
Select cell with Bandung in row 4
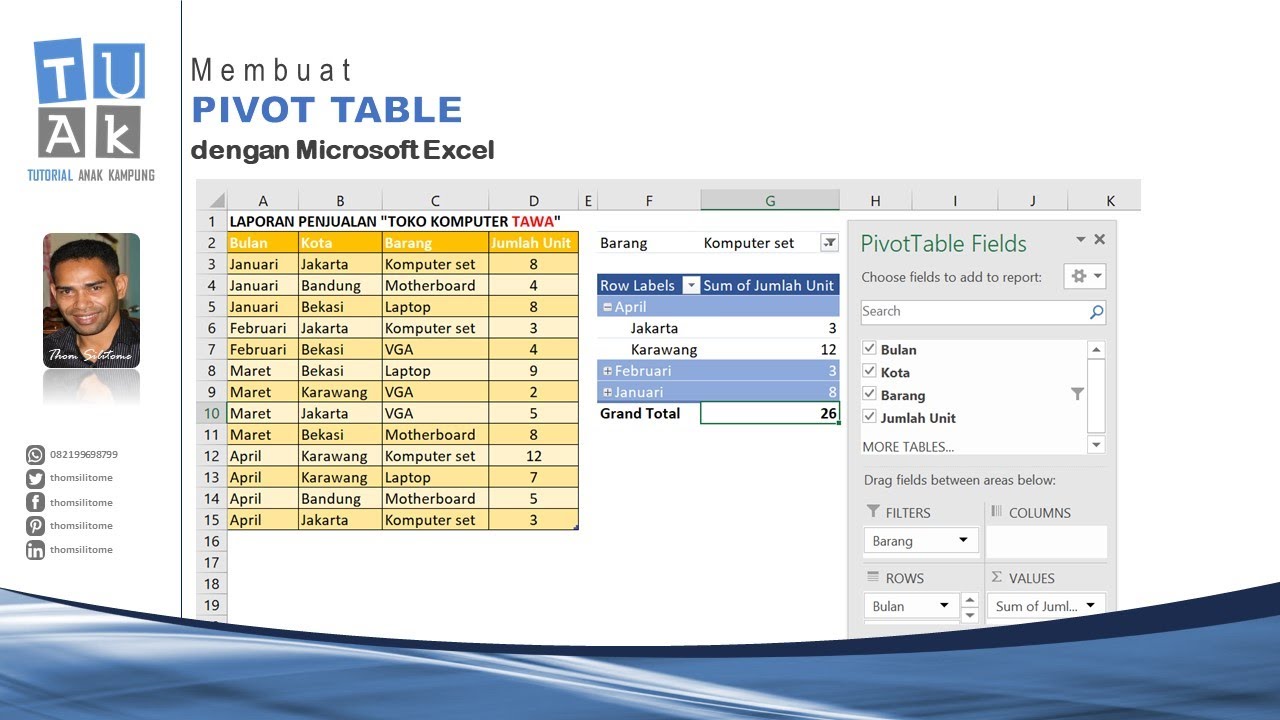pos(340,286)
